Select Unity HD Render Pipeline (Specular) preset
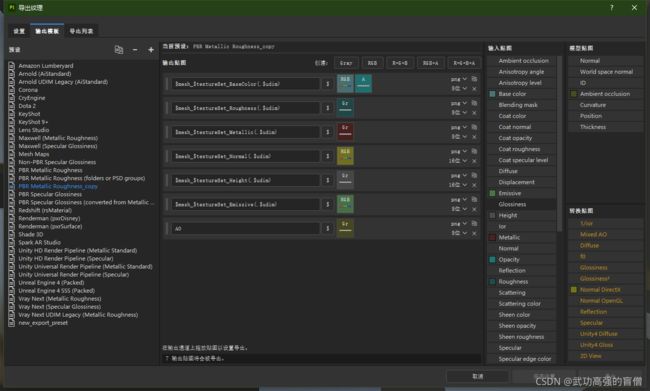This screenshot has width=650, height=391. [65, 258]
